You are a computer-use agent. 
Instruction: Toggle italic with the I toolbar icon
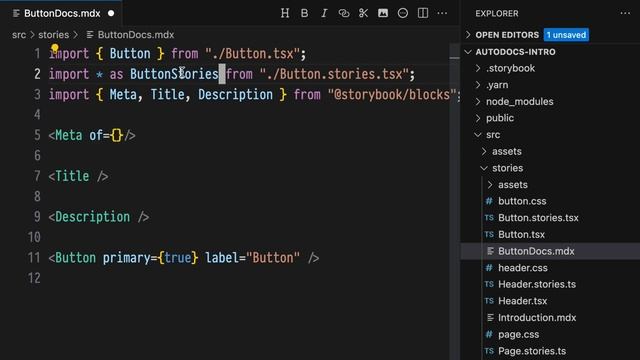click(x=324, y=13)
